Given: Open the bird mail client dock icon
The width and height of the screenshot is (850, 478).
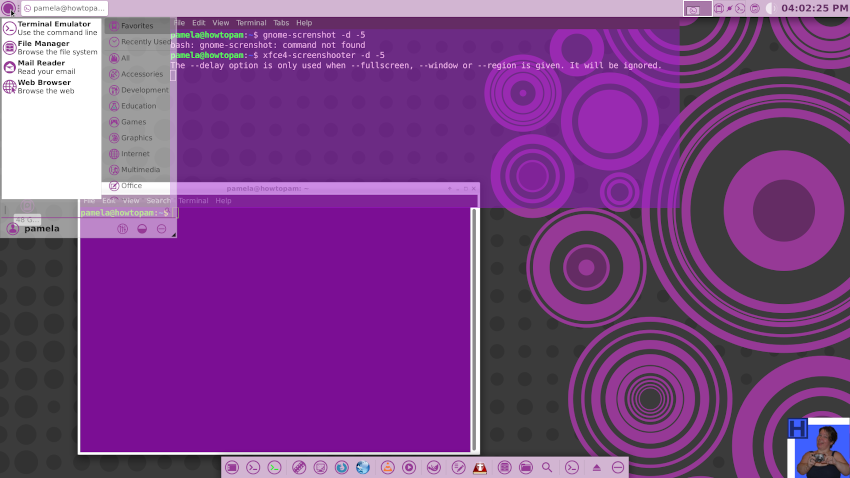Looking at the screenshot, I should pos(434,467).
